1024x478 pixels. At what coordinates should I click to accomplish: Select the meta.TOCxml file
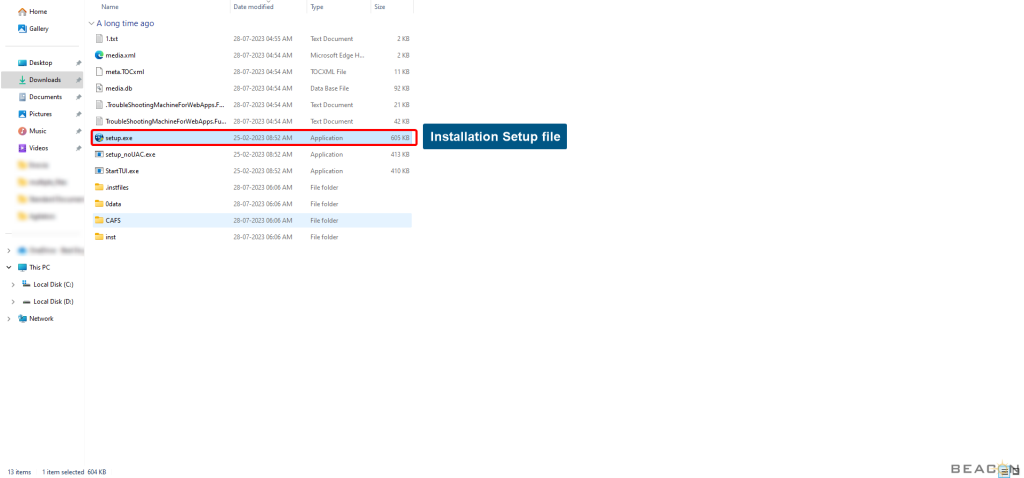(x=252, y=71)
